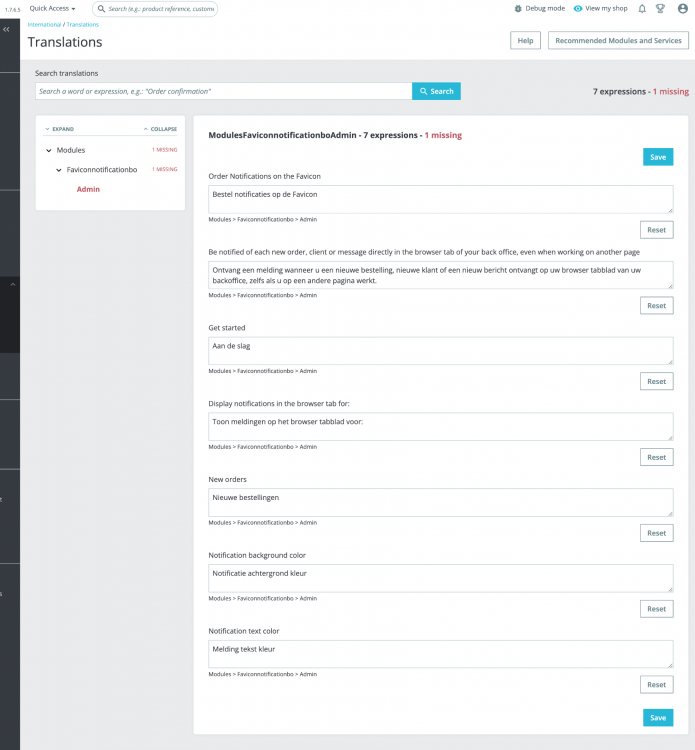Click the top Save button
Screen dimensions: 695x750
click(658, 157)
